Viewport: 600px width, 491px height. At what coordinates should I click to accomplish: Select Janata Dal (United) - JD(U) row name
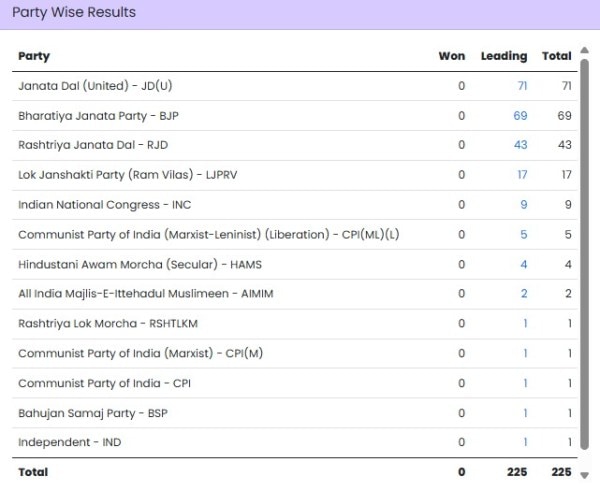pyautogui.click(x=95, y=86)
